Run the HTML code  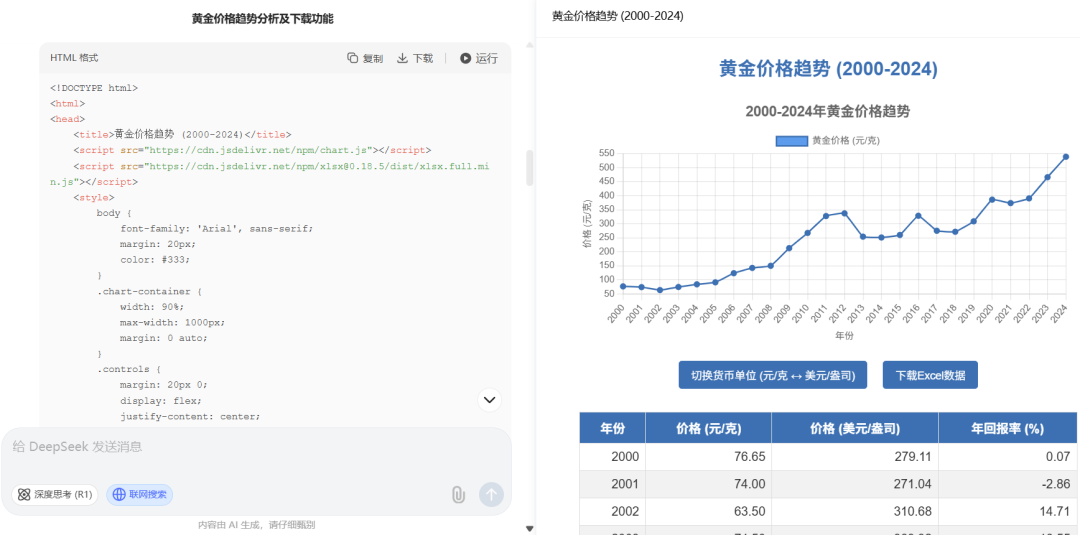click(479, 59)
